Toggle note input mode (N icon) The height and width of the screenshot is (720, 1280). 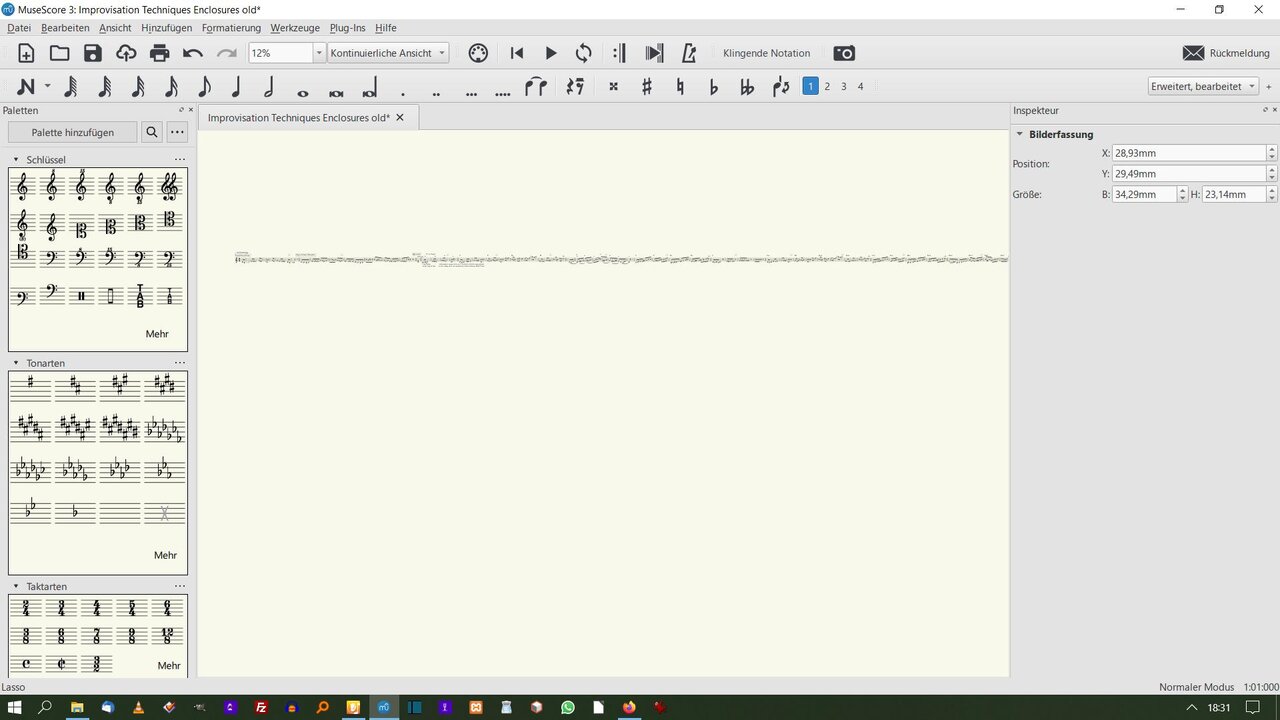coord(26,87)
